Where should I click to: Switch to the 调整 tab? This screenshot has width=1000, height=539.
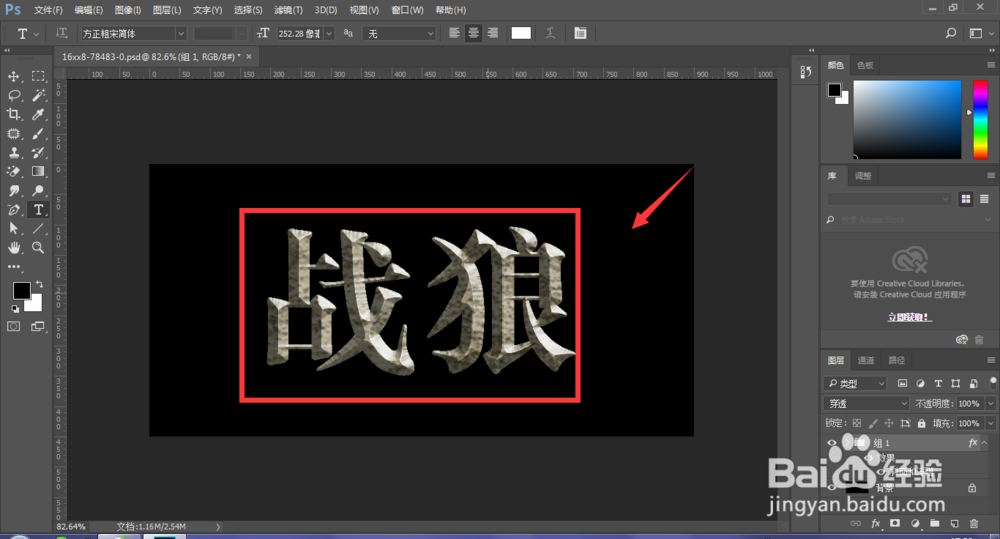[863, 175]
